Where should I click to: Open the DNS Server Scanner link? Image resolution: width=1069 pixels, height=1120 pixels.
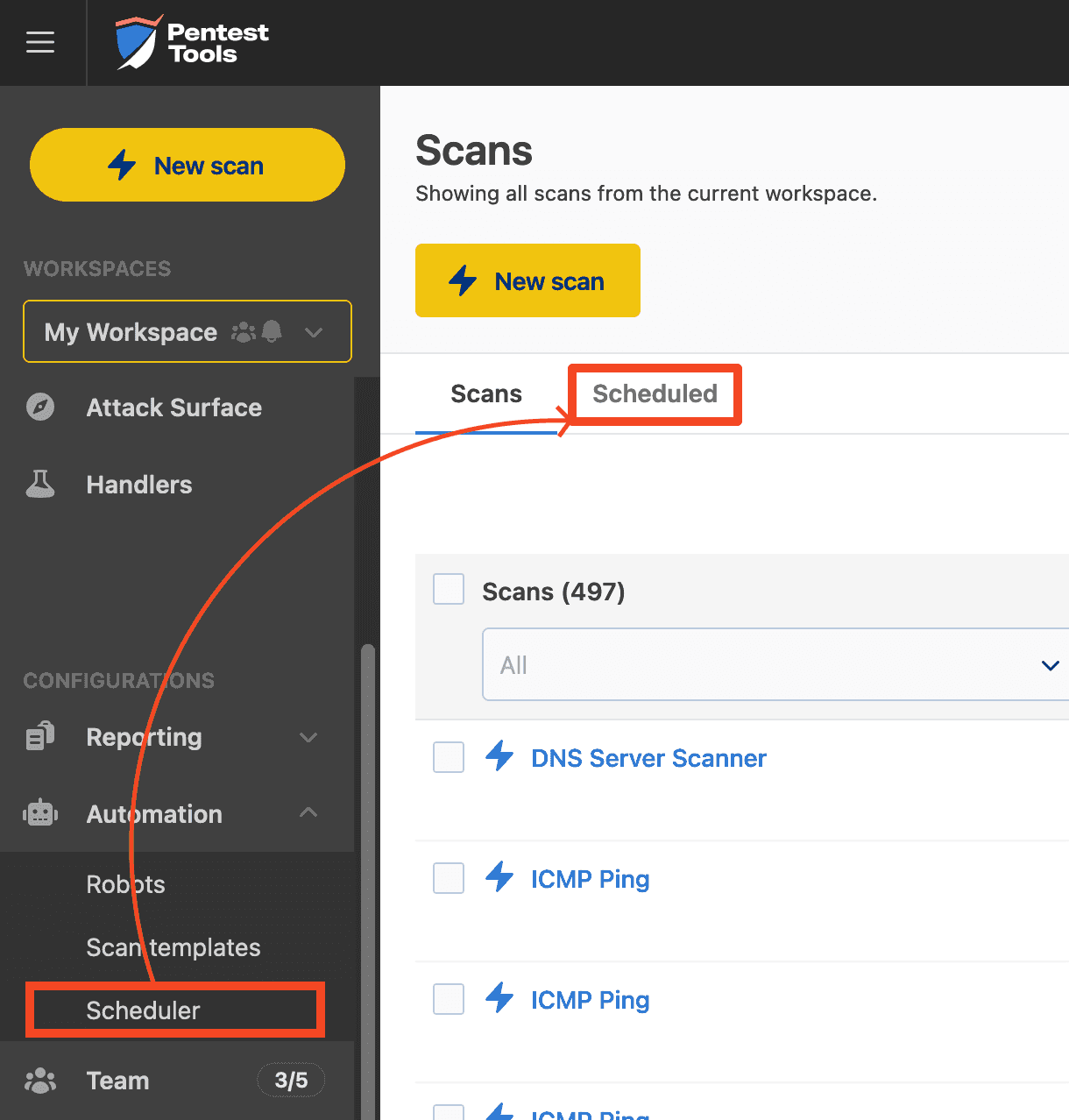[x=648, y=758]
